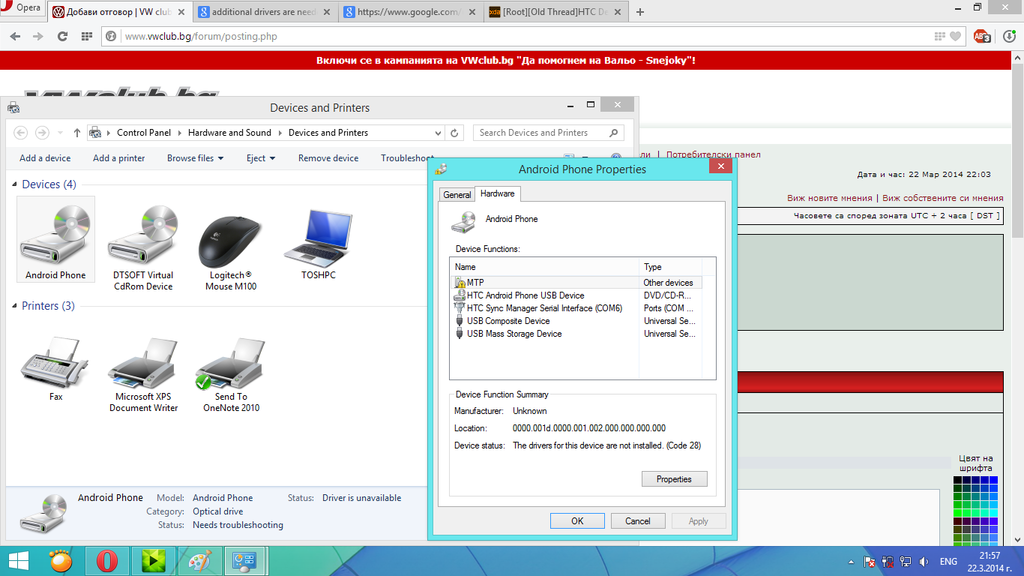Switch to the google.com browser tab
1024x576 pixels.
coord(410,12)
